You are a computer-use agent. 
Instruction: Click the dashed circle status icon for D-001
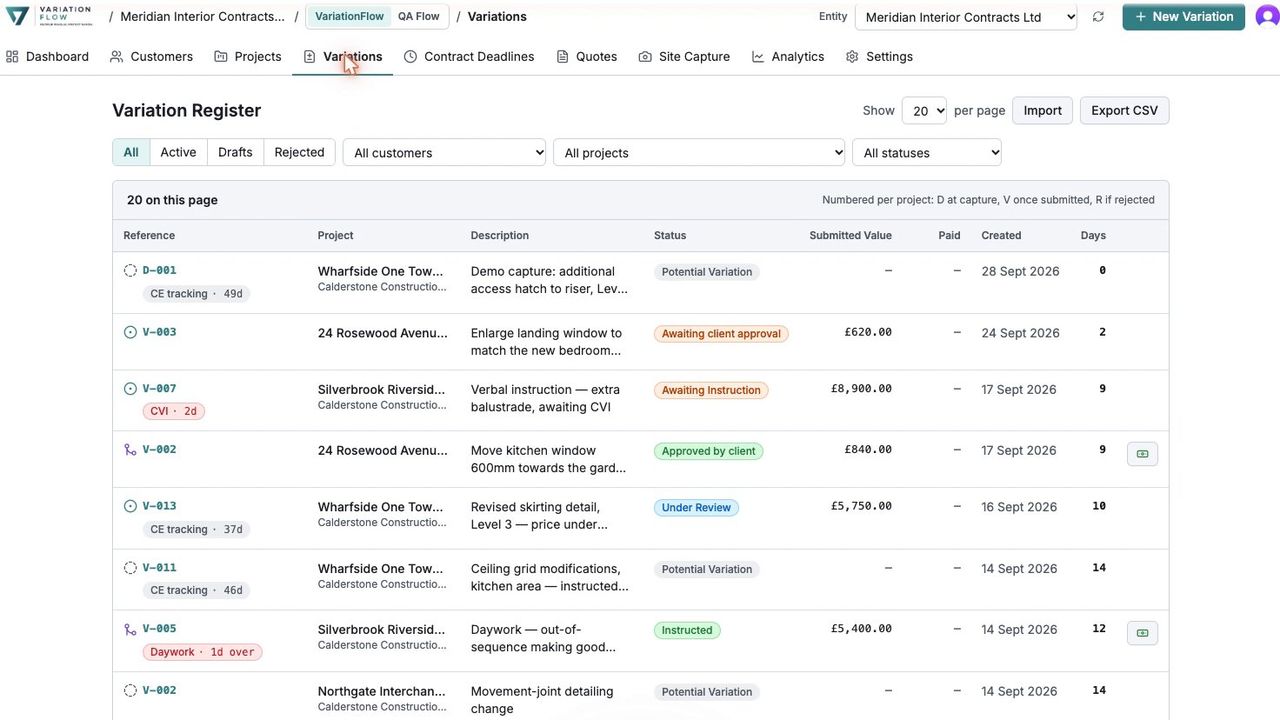[x=130, y=270]
